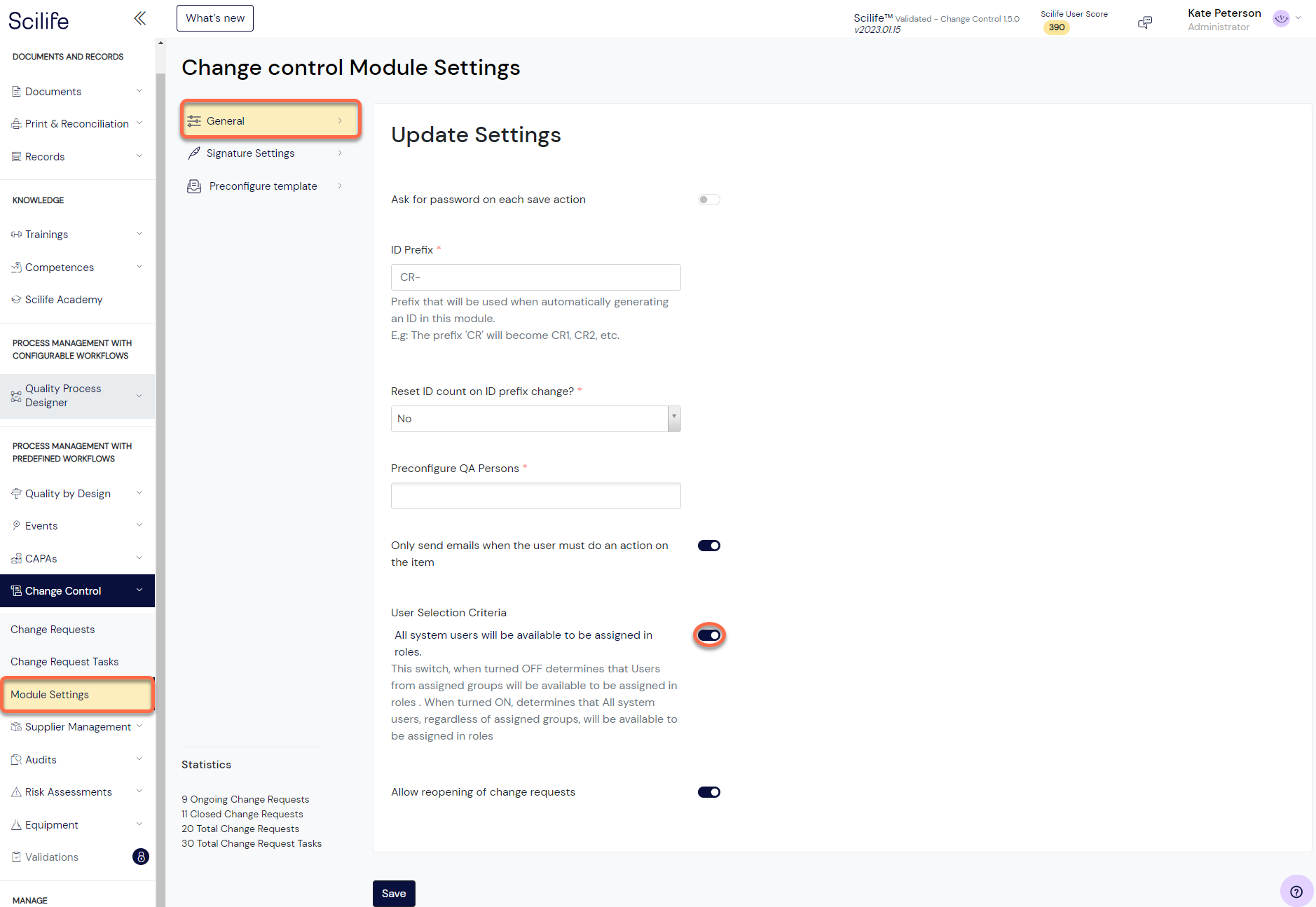
Task: Click the Scilife logo
Action: (39, 21)
